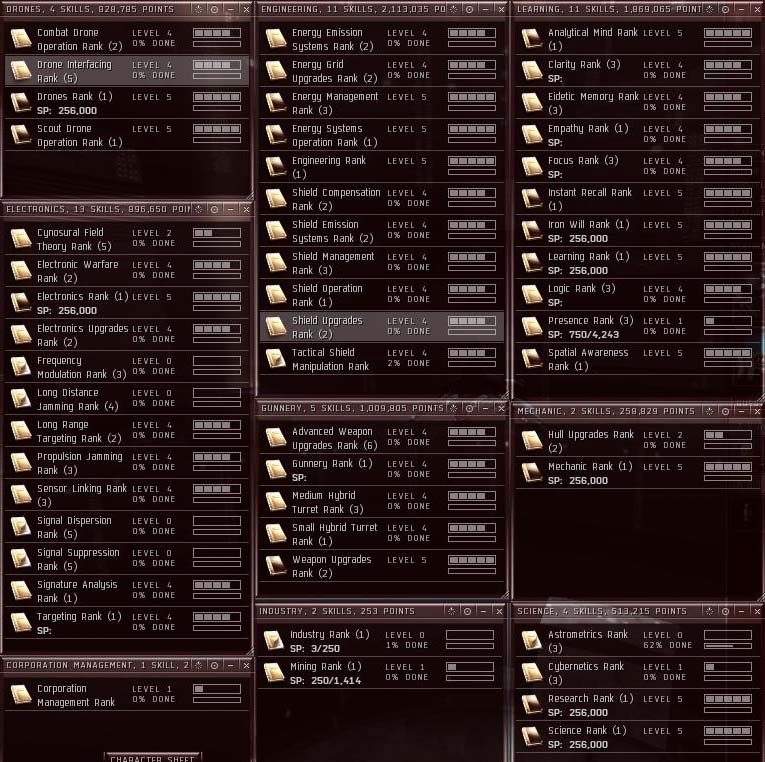Click the Signal Dispersion skill book icon
This screenshot has width=765, height=762.
click(x=20, y=527)
